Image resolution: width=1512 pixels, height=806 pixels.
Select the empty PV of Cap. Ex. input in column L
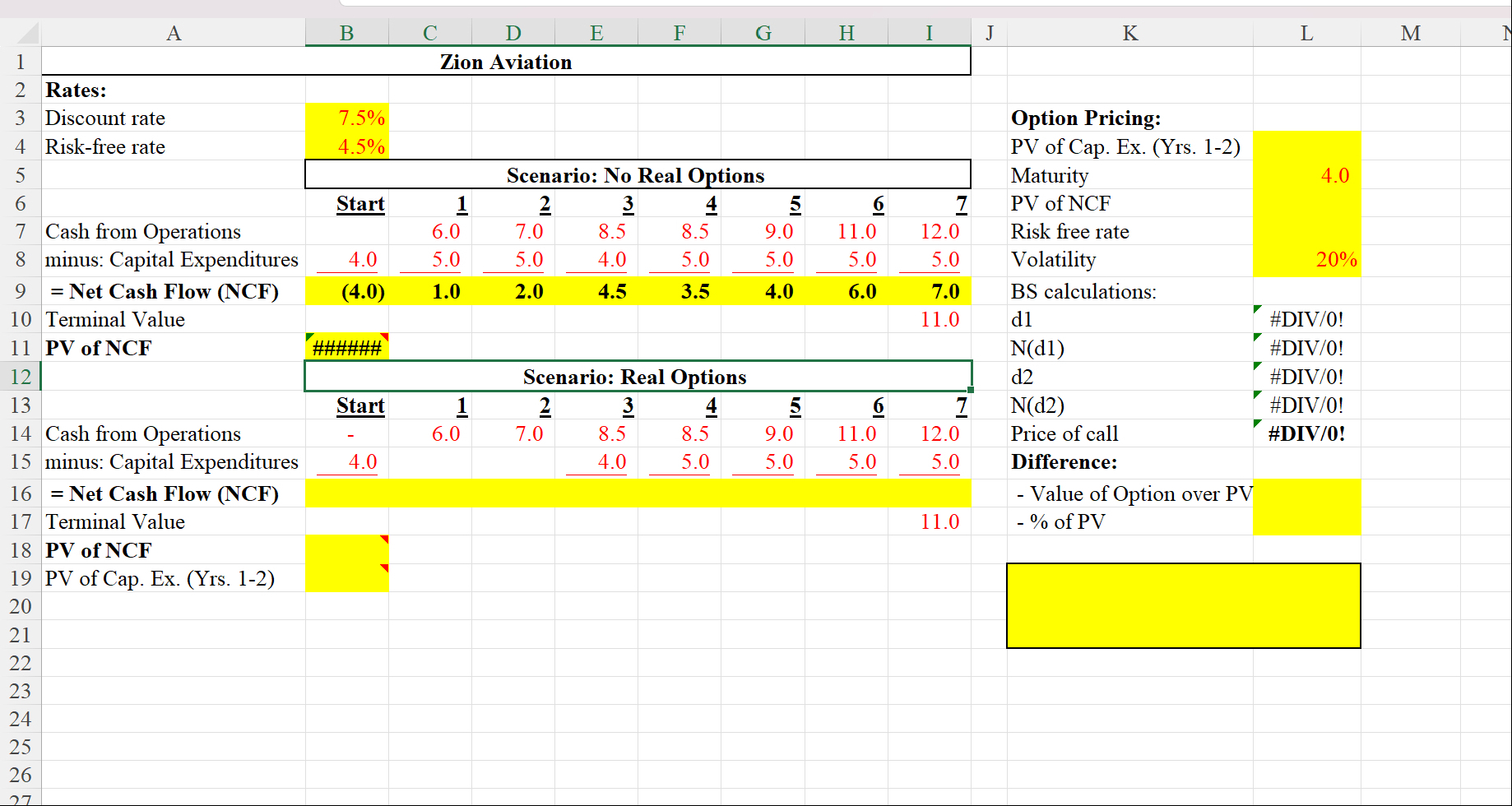1307,146
